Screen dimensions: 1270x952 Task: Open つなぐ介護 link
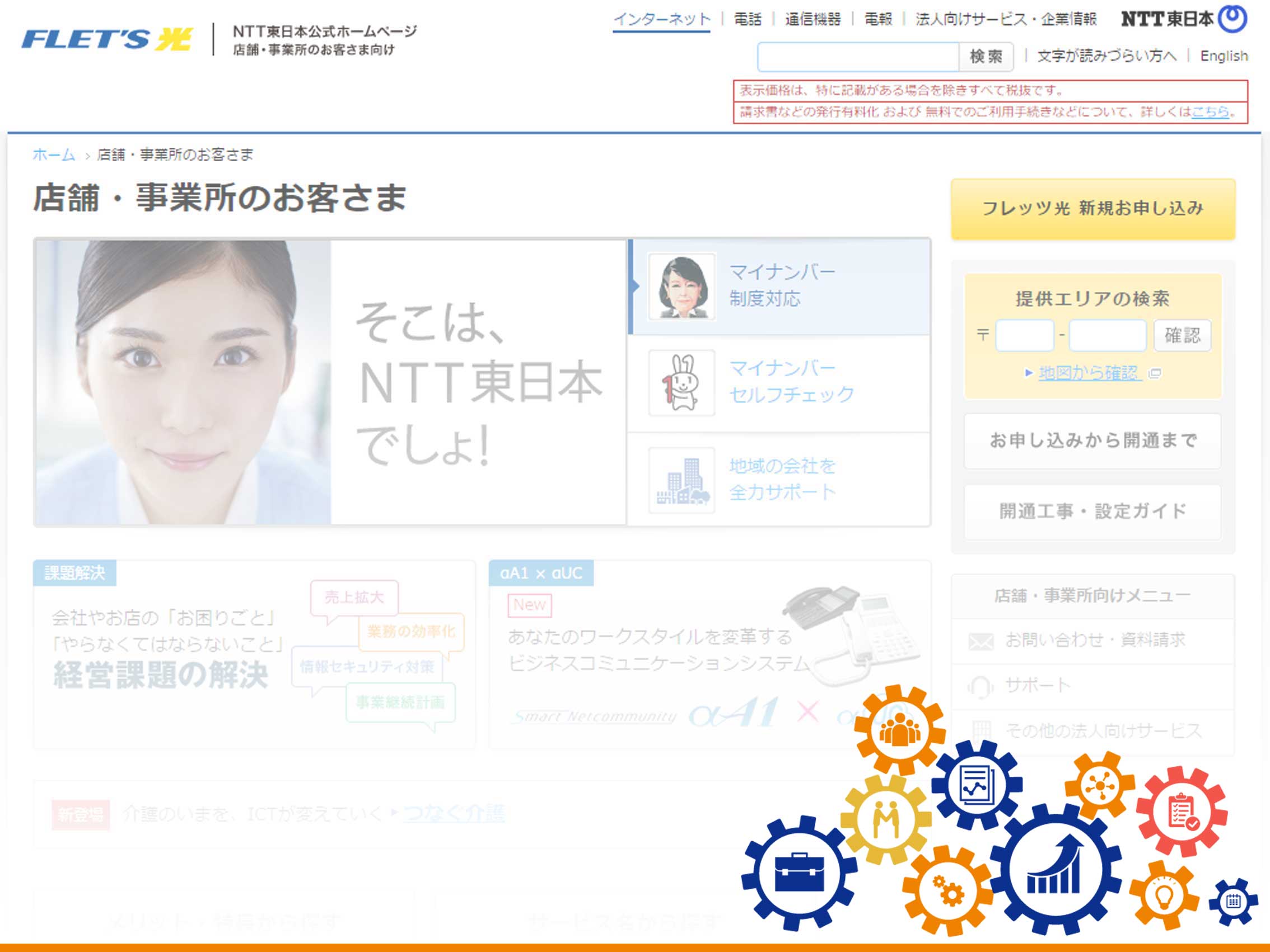point(453,814)
